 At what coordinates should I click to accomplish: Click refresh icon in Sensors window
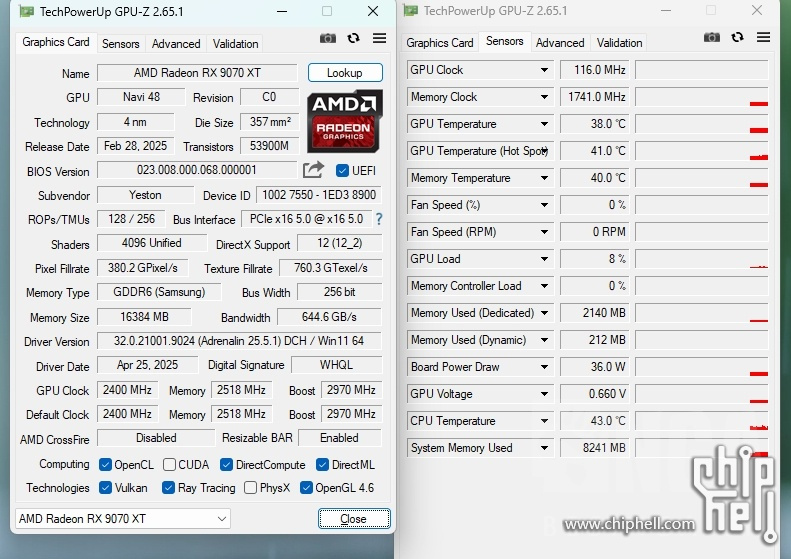click(x=738, y=37)
